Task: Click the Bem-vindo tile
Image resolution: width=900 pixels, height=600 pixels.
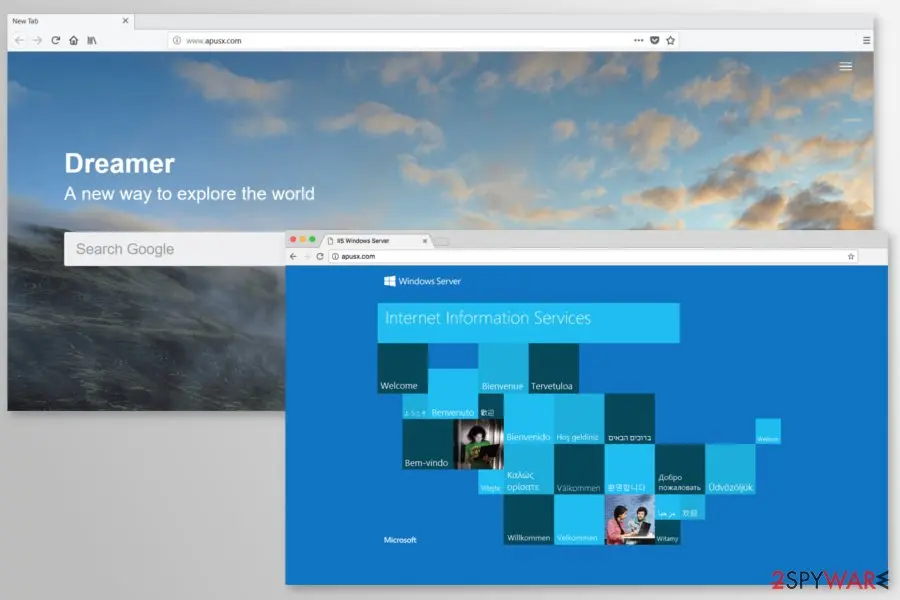Action: click(x=428, y=444)
